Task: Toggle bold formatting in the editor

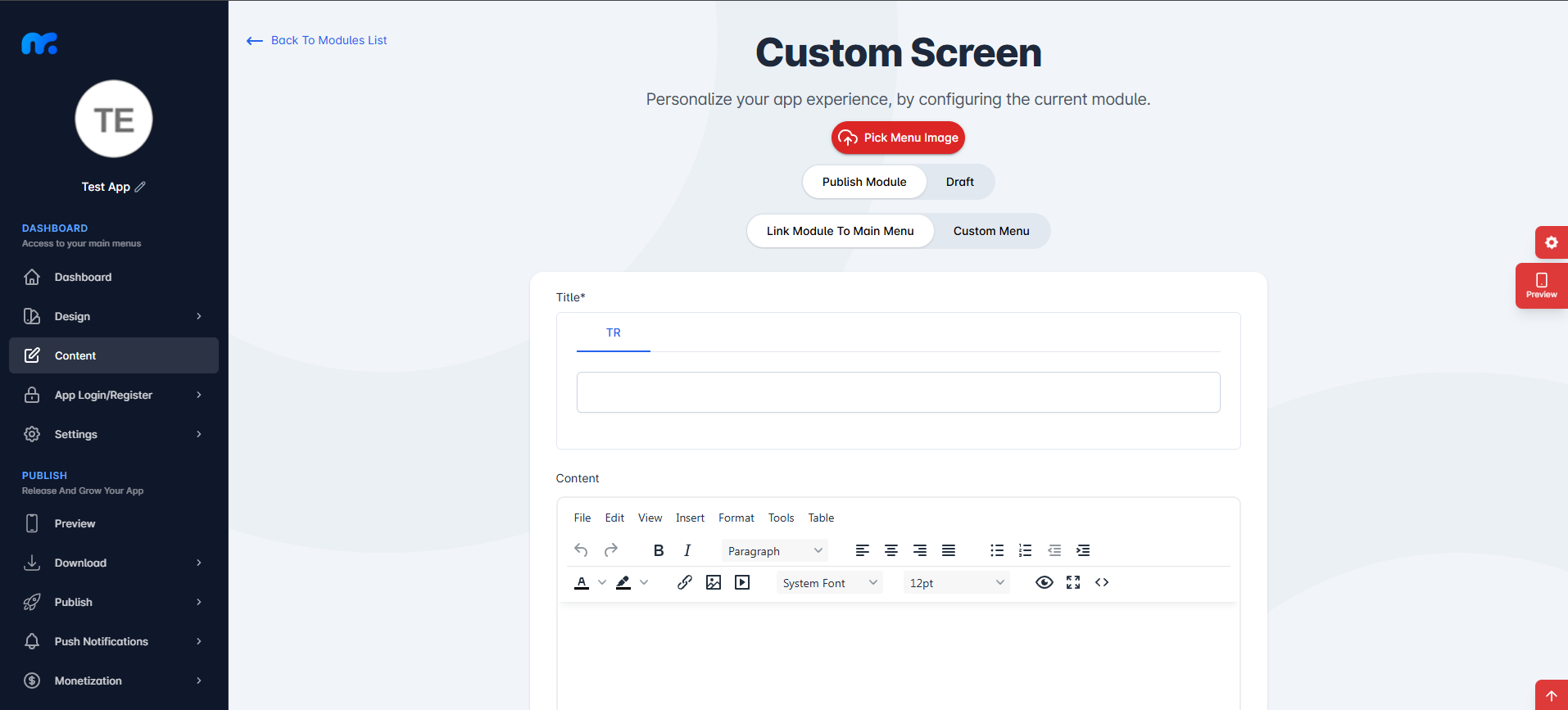Action: pos(659,550)
